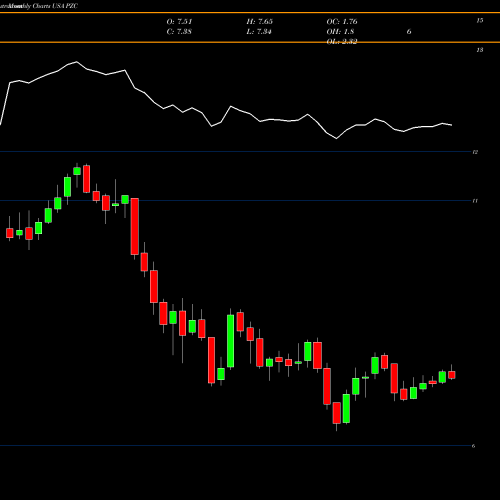Select the 'C: 7.38' close value

[179, 32]
